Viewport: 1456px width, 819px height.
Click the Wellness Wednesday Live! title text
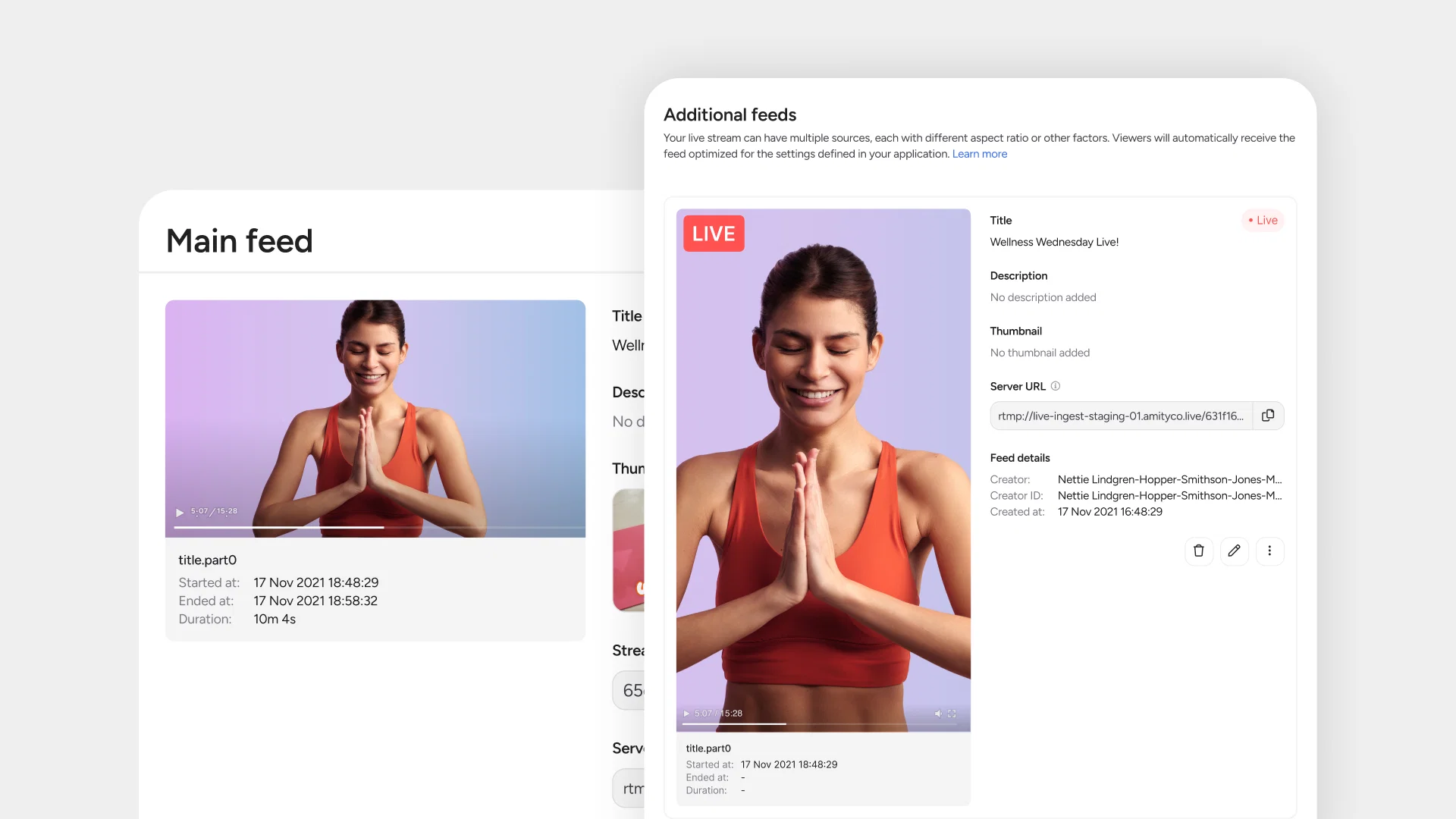(x=1053, y=242)
